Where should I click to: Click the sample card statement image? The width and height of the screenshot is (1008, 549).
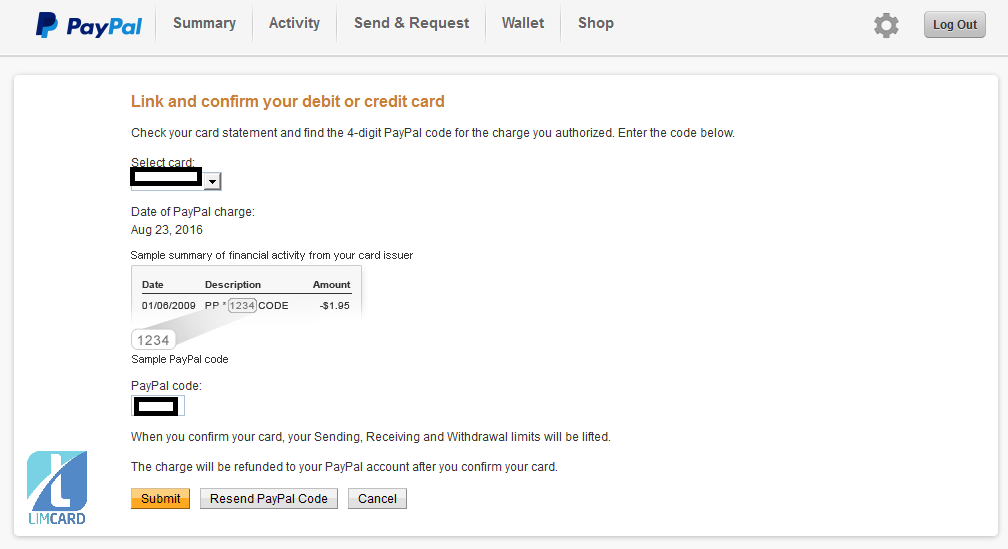pyautogui.click(x=246, y=294)
